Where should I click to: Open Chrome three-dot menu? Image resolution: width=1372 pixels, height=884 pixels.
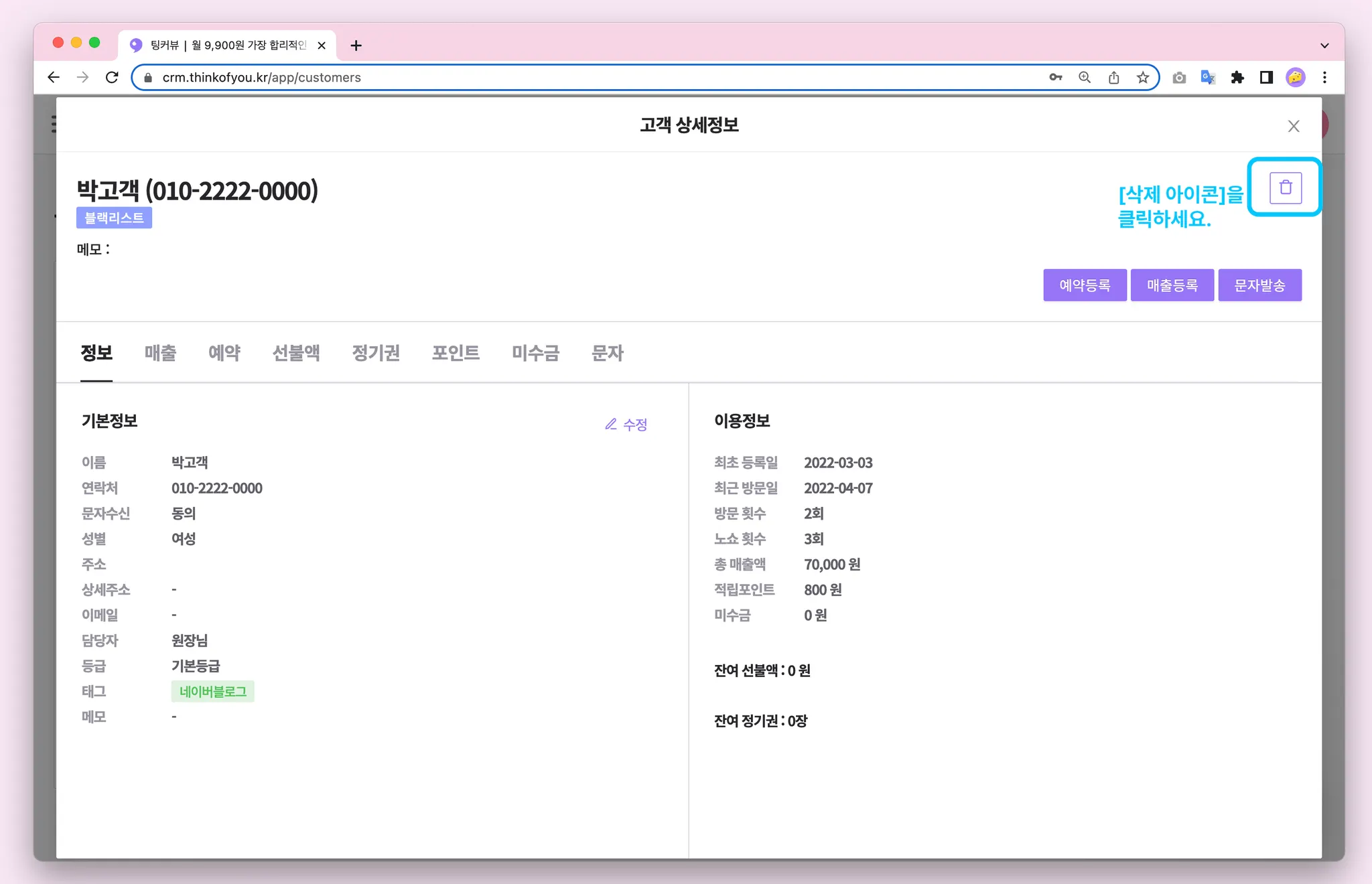1324,78
